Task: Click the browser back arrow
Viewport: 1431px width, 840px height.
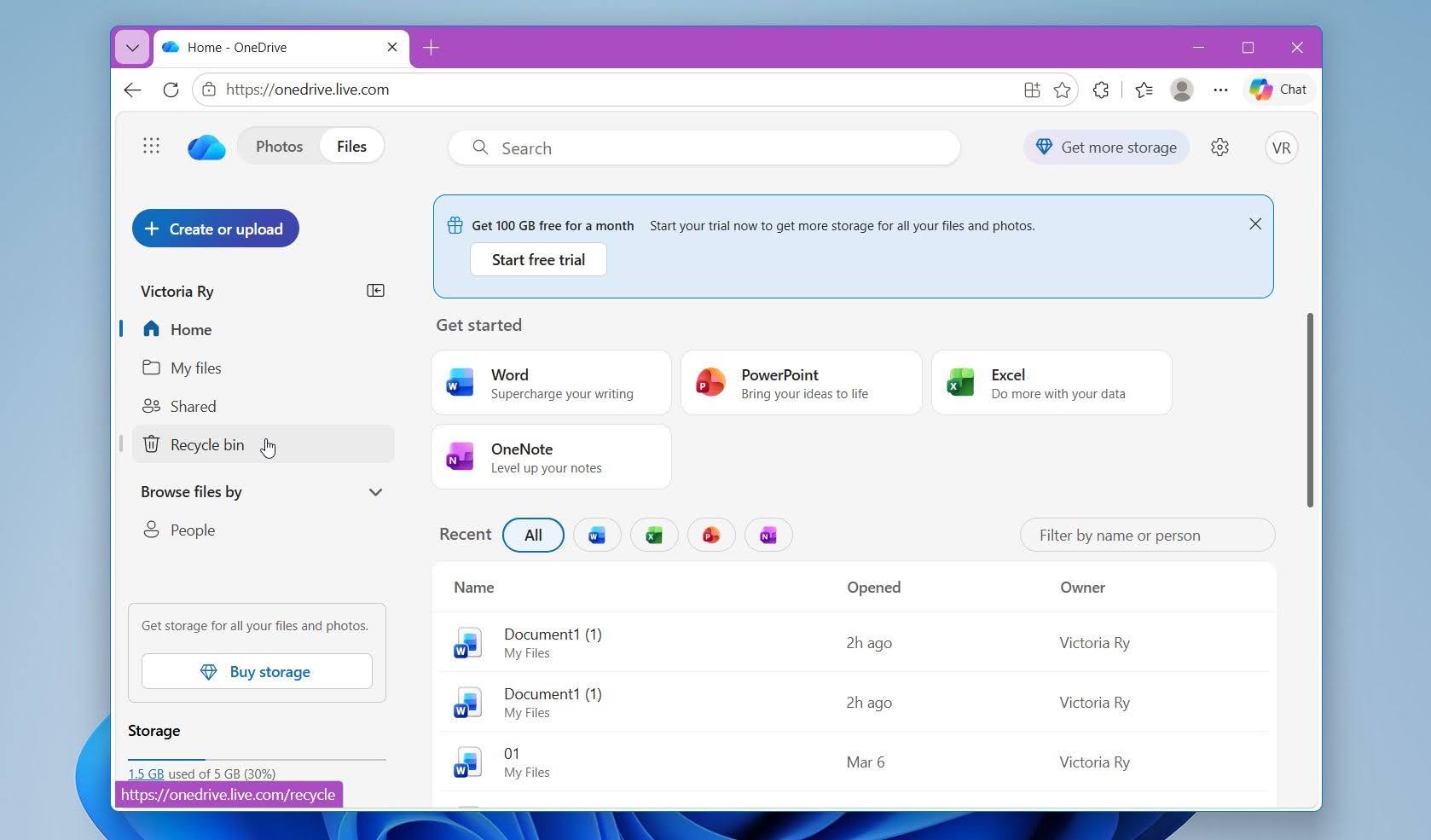Action: 132,90
